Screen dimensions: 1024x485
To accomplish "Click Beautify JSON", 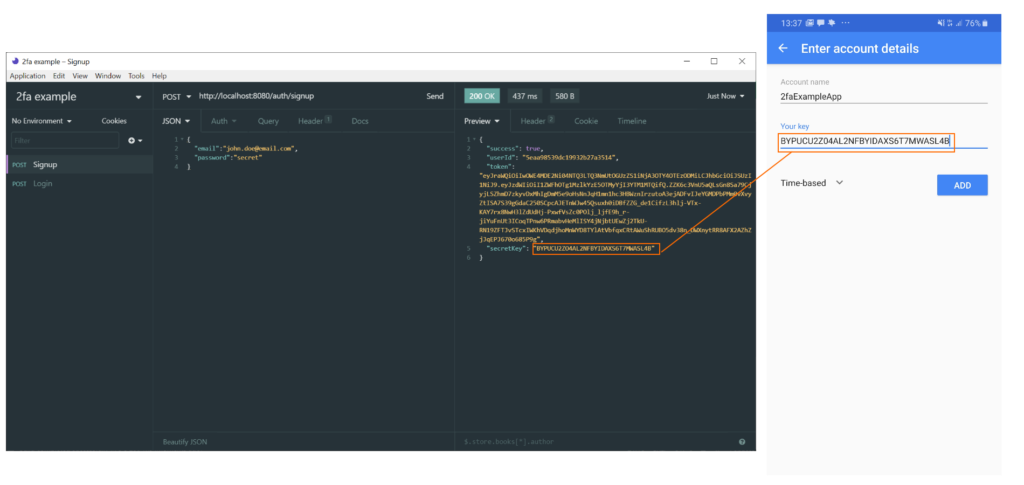I will (x=185, y=442).
